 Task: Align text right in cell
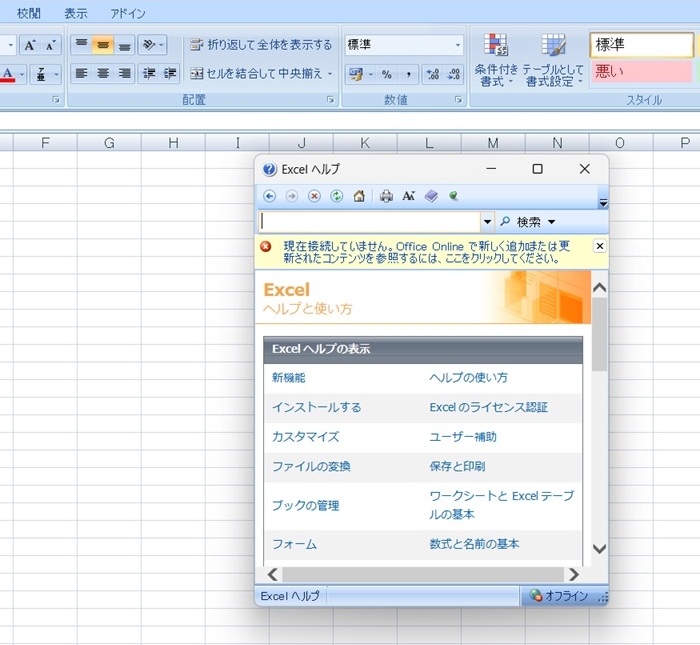[x=124, y=74]
